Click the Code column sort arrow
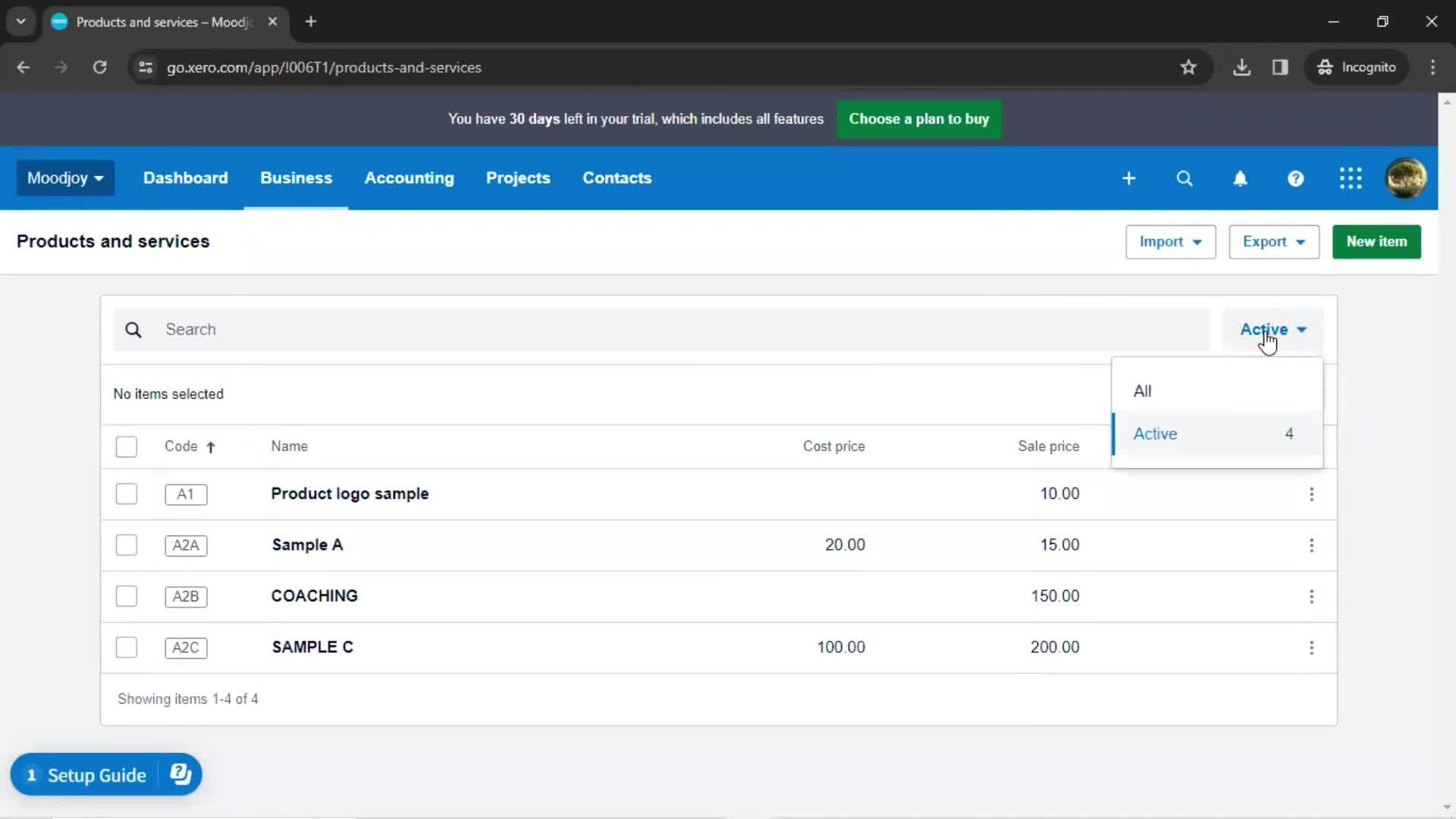Screen dimensions: 1456x819 click(211, 447)
